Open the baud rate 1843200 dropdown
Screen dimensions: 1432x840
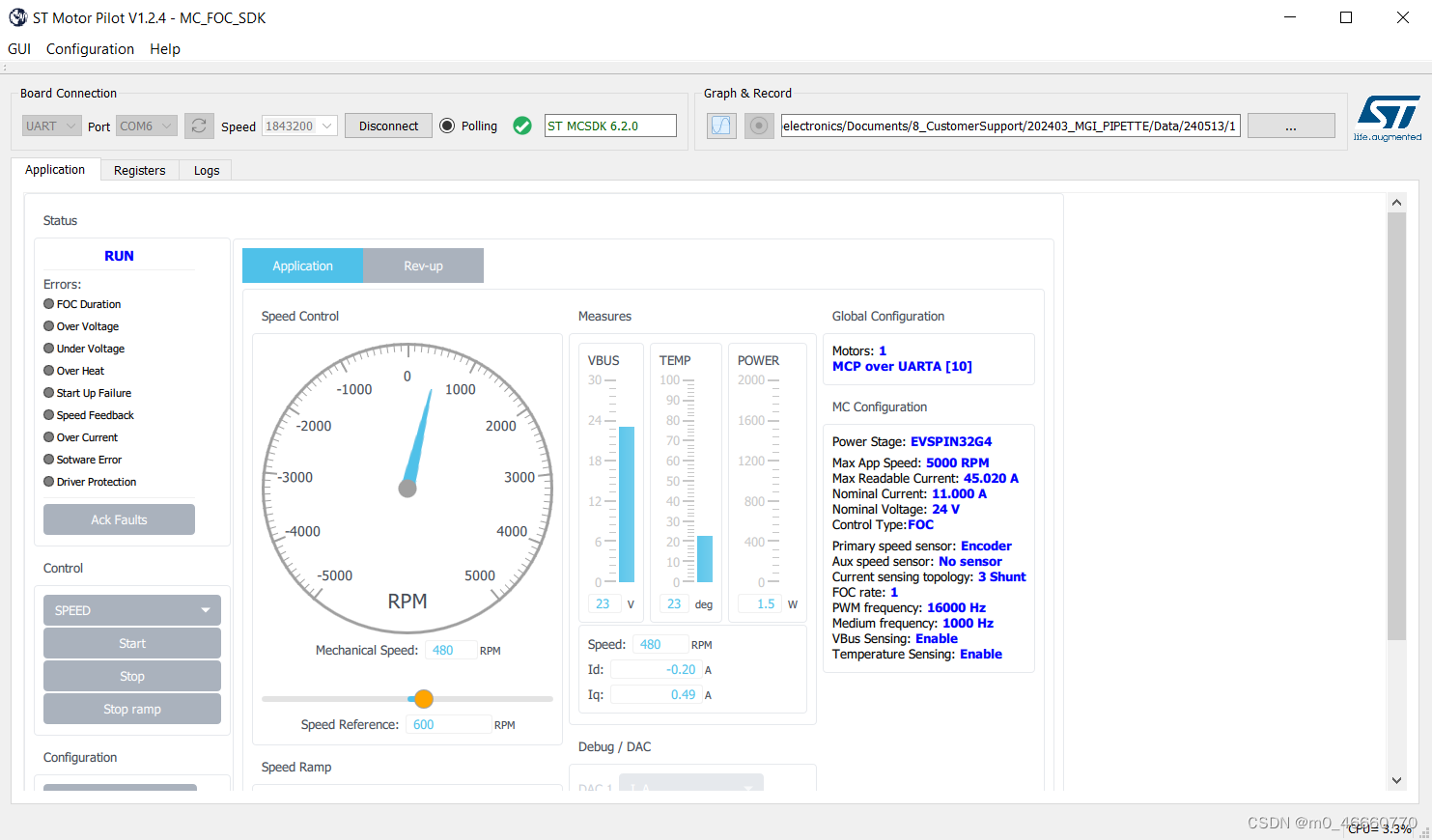pyautogui.click(x=299, y=126)
